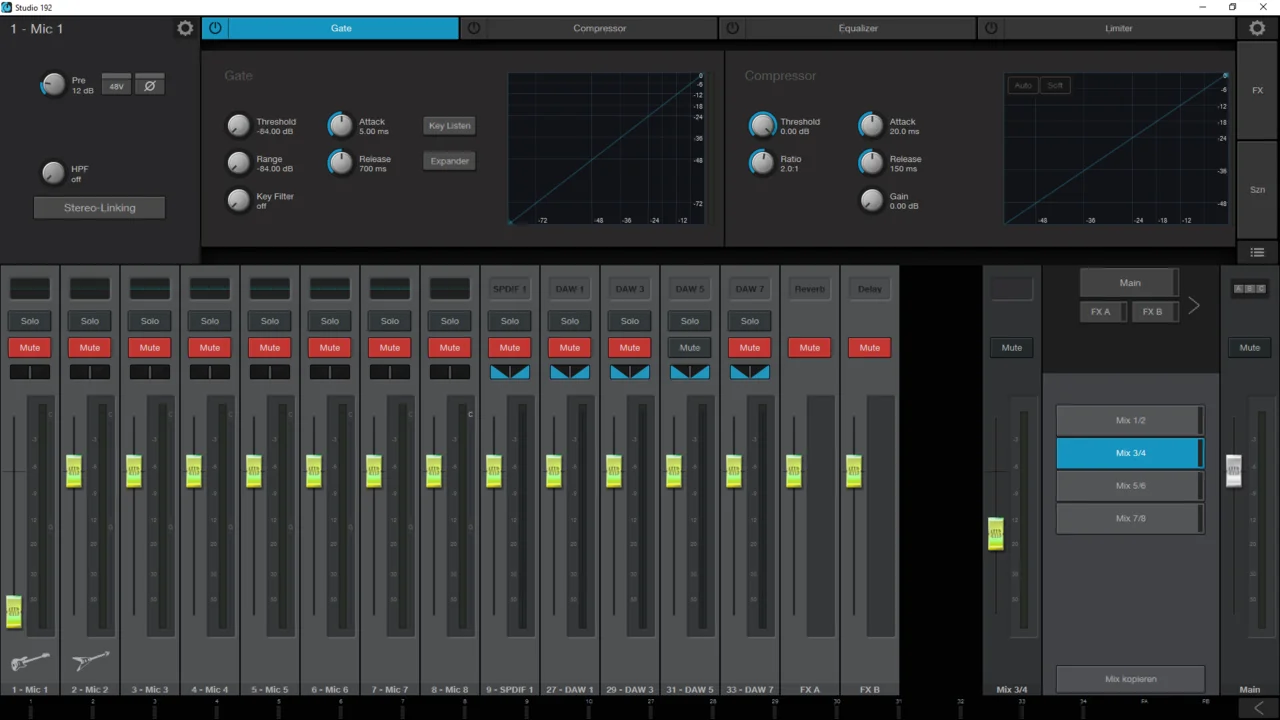Click the Mix 3/4 output fader handle
The image size is (1280, 720).
pos(995,533)
